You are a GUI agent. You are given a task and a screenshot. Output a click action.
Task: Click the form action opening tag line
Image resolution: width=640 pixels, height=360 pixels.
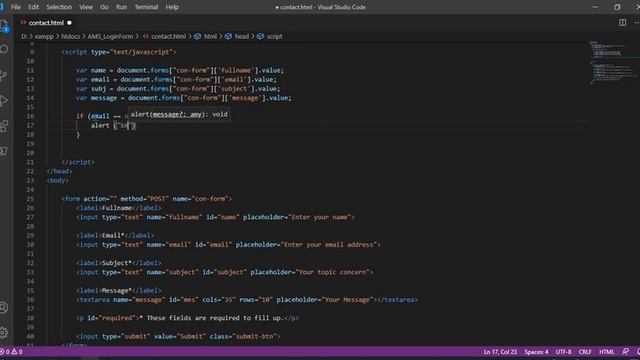(x=147, y=199)
